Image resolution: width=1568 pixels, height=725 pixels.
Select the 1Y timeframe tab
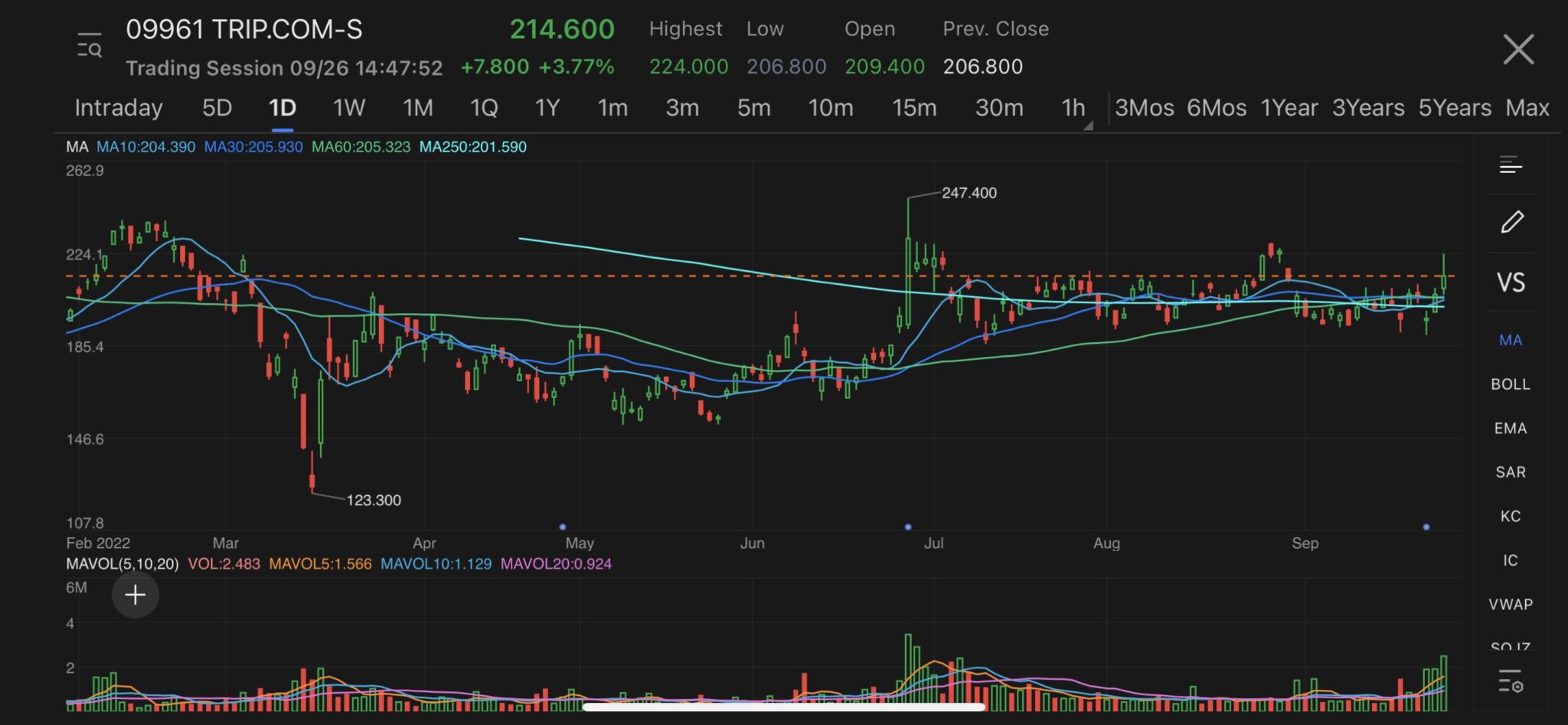pos(547,108)
